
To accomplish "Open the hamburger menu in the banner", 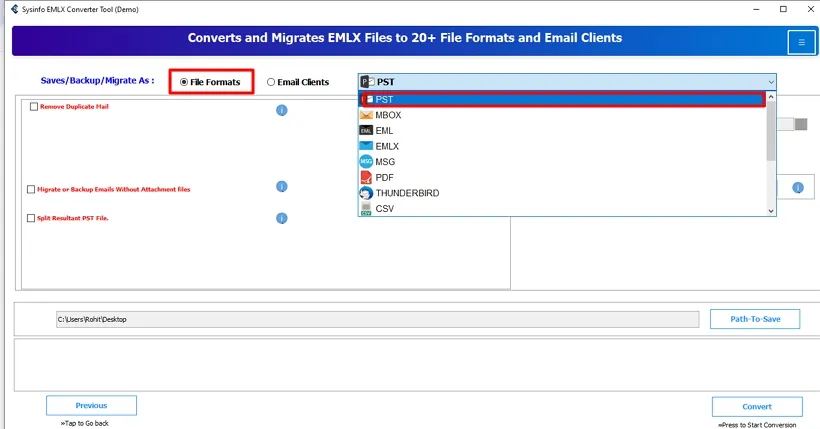I will click(x=801, y=42).
